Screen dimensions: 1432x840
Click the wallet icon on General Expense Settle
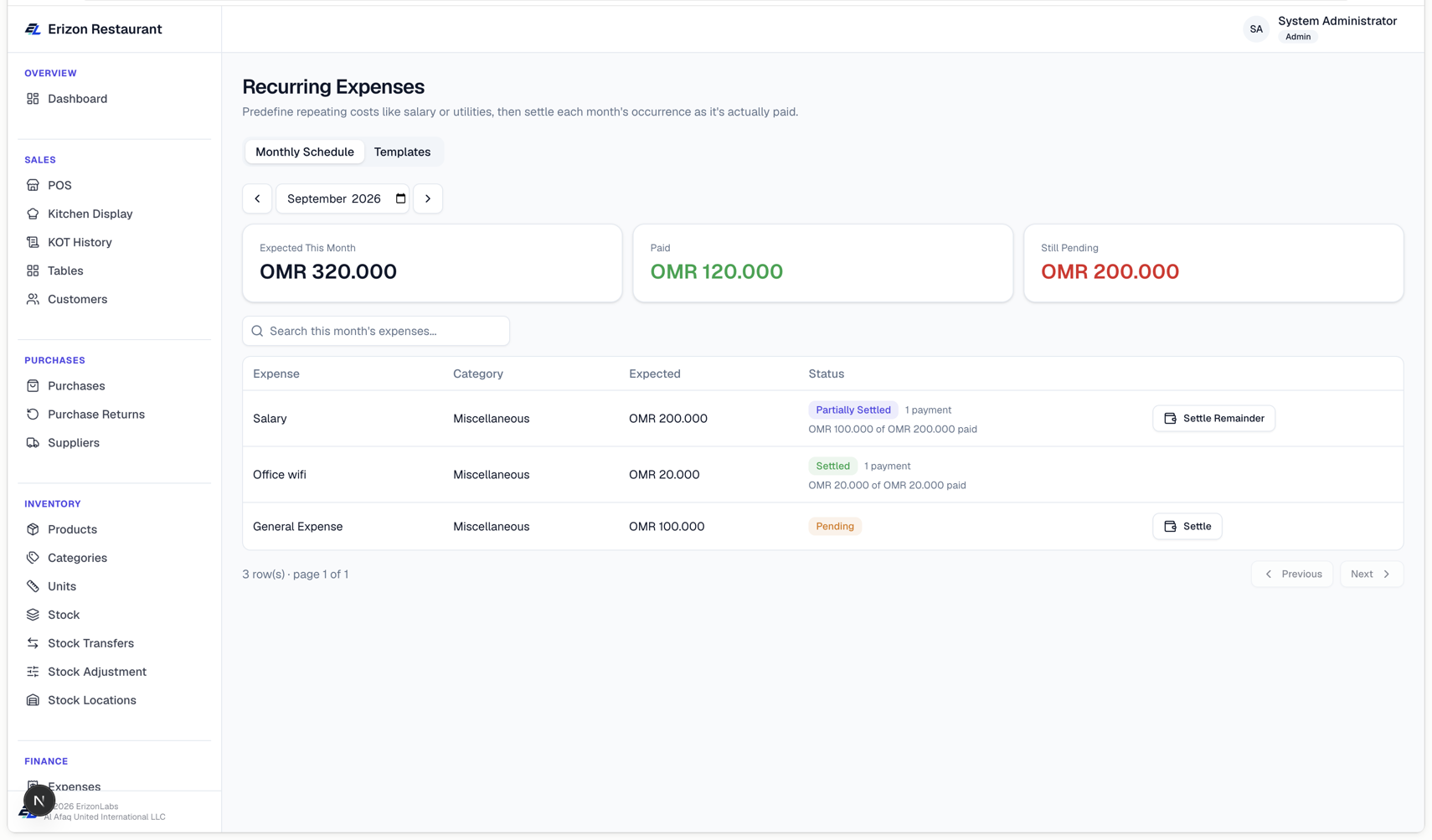[x=1170, y=527]
